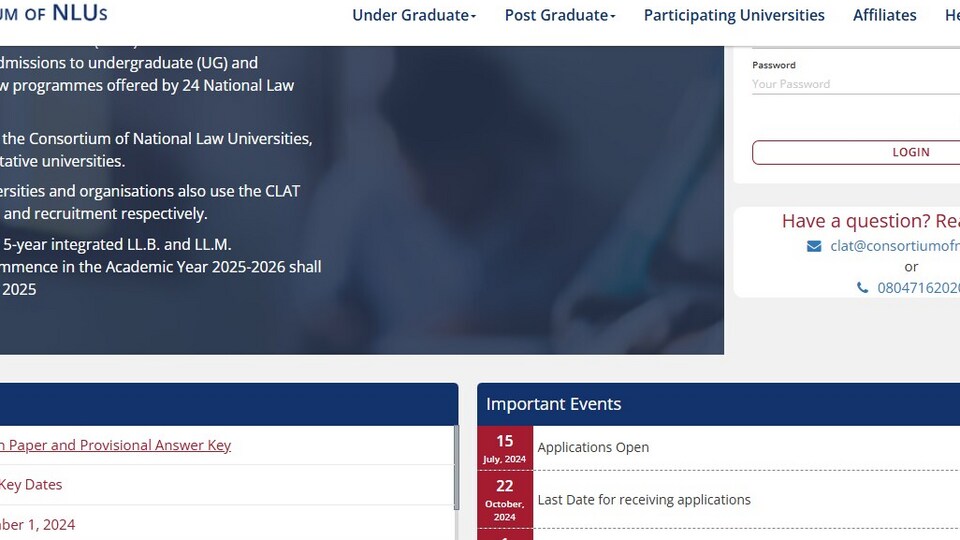Select the 15 July 2024 date badge
This screenshot has height=540, width=960.
click(x=504, y=448)
